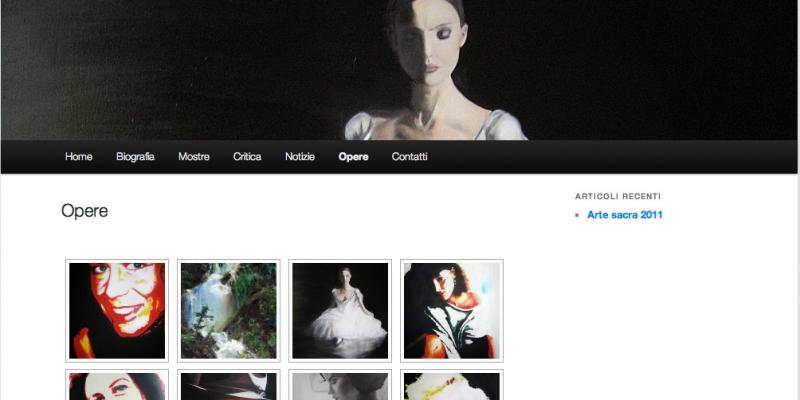View the waterfall painting thumbnail
Viewport: 800px width, 400px height.
(229, 311)
